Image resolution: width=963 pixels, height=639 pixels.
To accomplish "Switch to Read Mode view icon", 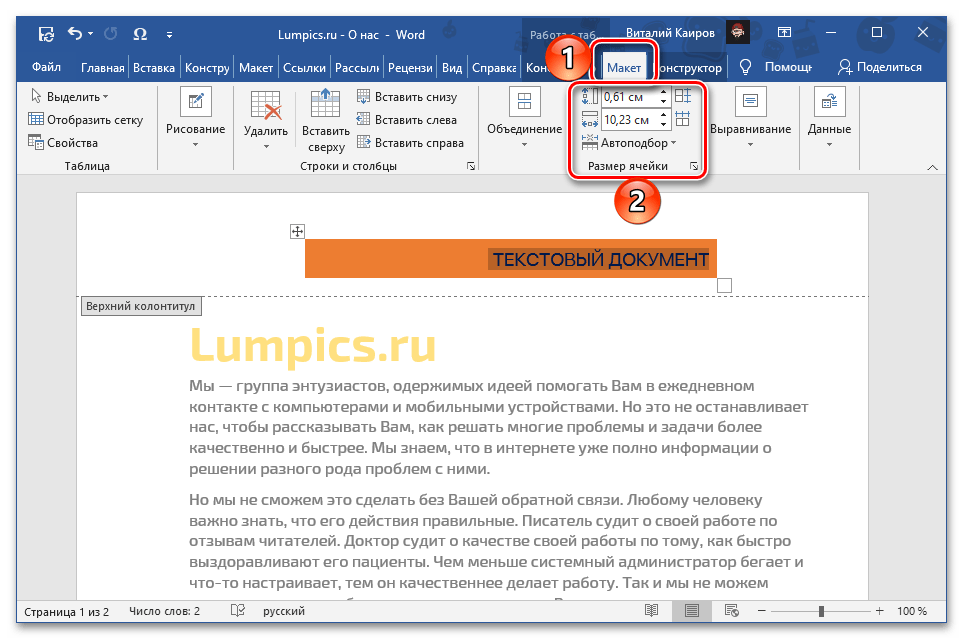I will pyautogui.click(x=652, y=611).
